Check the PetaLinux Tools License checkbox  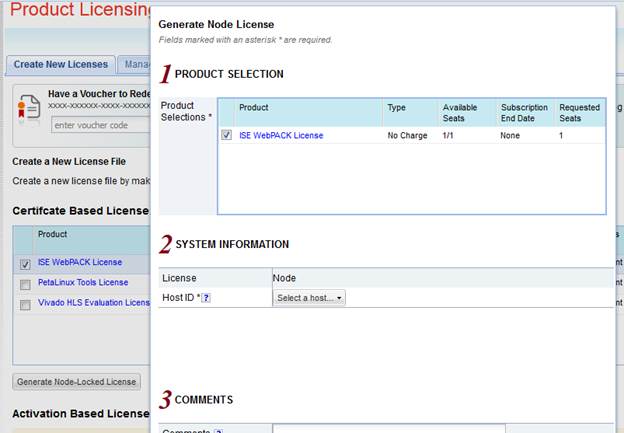tap(25, 284)
